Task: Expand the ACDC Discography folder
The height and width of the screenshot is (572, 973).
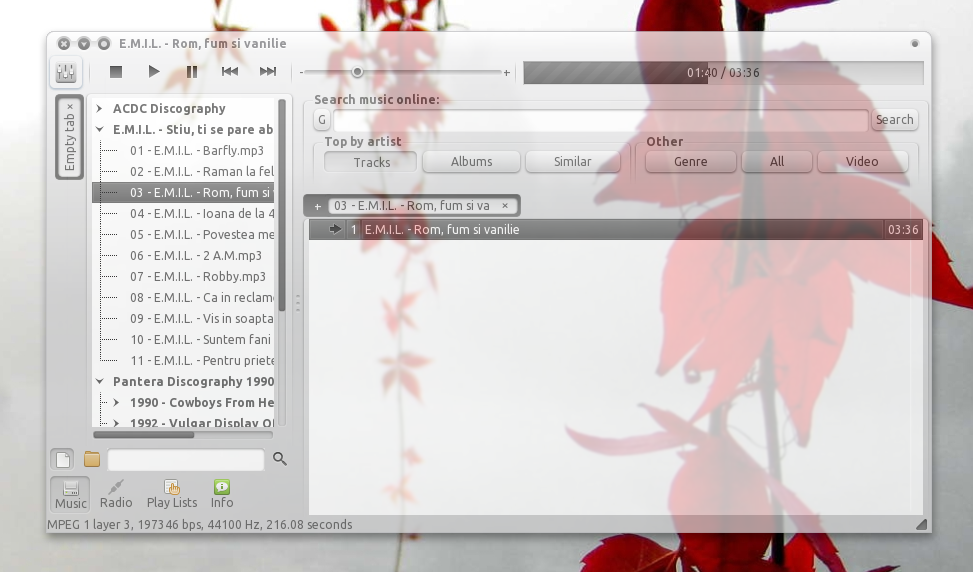Action: pos(99,109)
